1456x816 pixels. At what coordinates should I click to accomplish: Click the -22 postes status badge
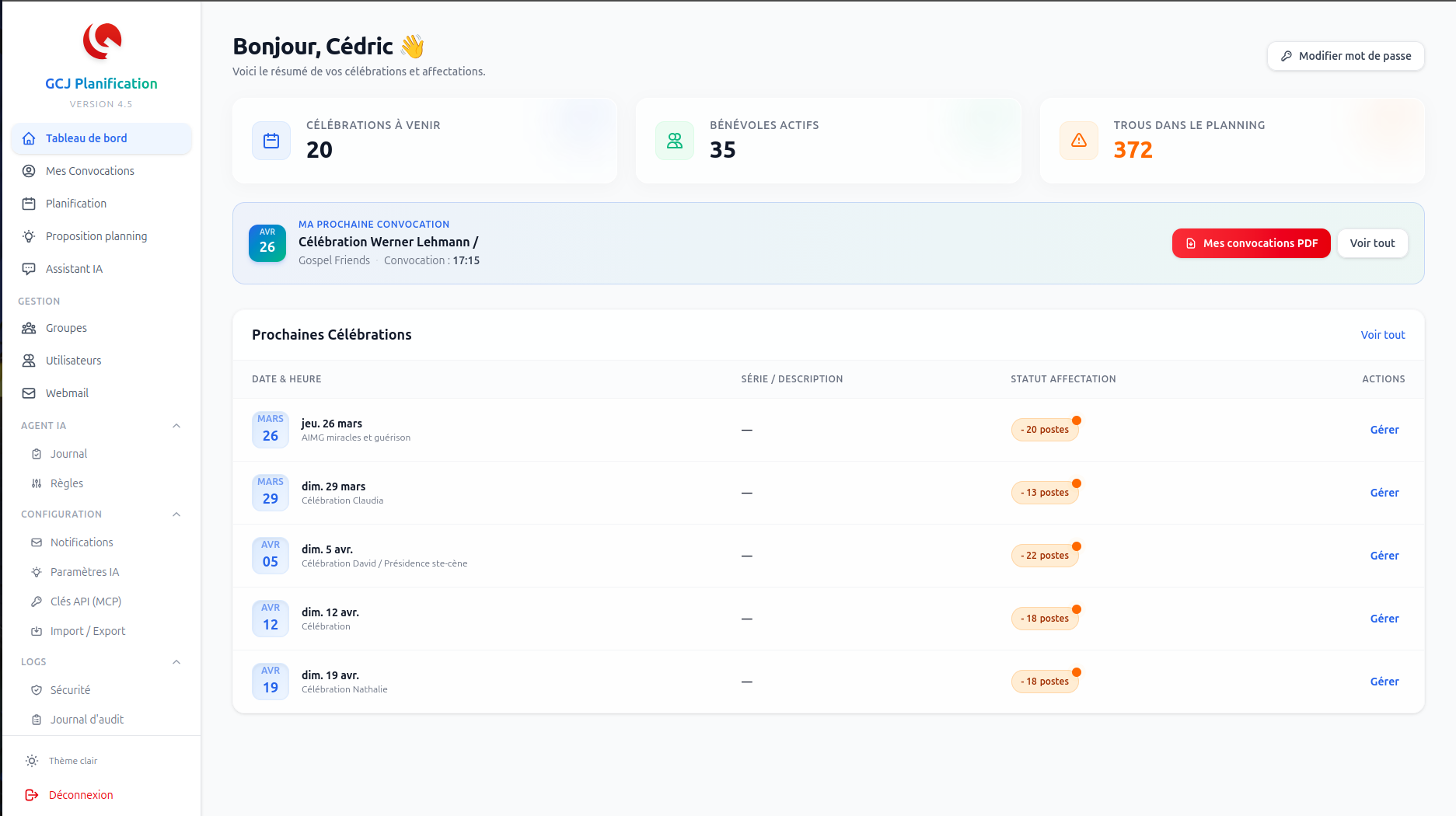click(x=1045, y=556)
